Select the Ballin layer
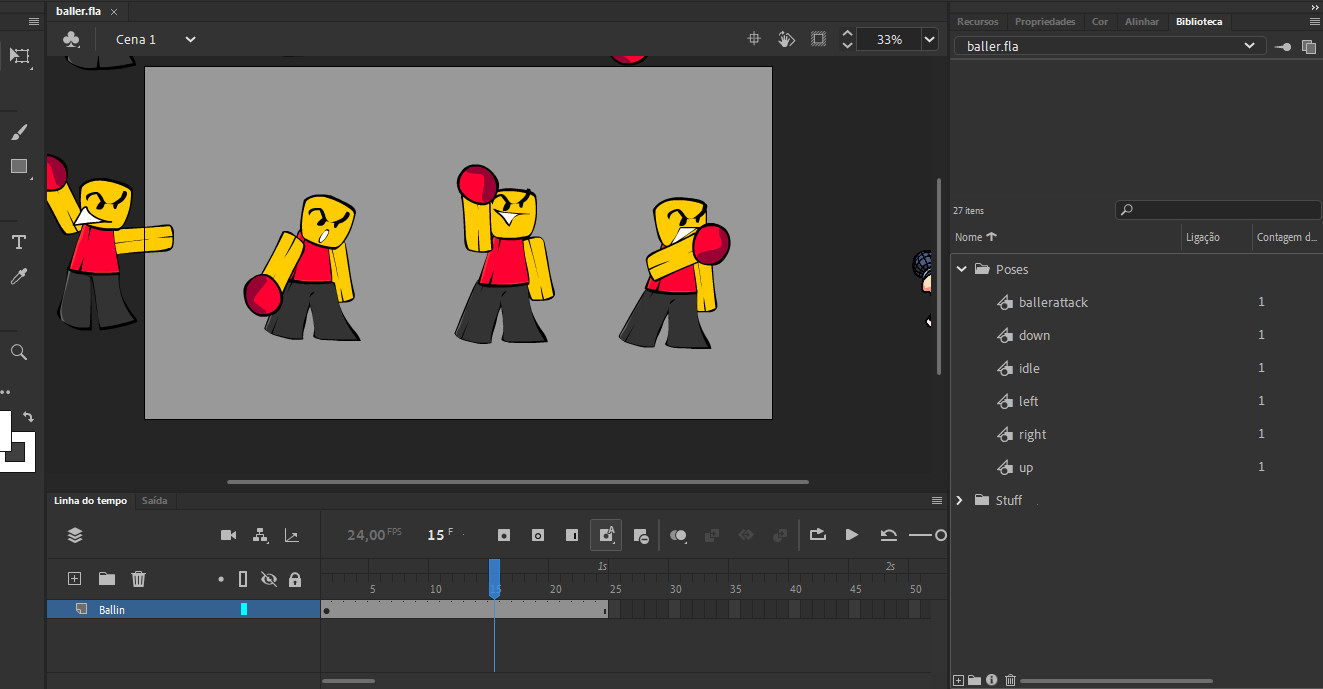Image resolution: width=1323 pixels, height=689 pixels. [183, 609]
